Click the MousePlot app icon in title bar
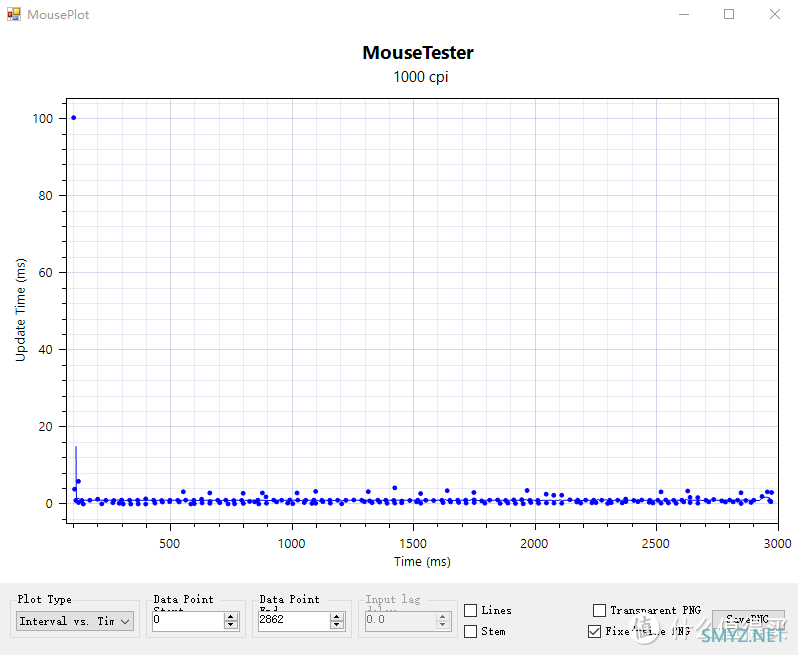The width and height of the screenshot is (798, 655). pyautogui.click(x=14, y=15)
